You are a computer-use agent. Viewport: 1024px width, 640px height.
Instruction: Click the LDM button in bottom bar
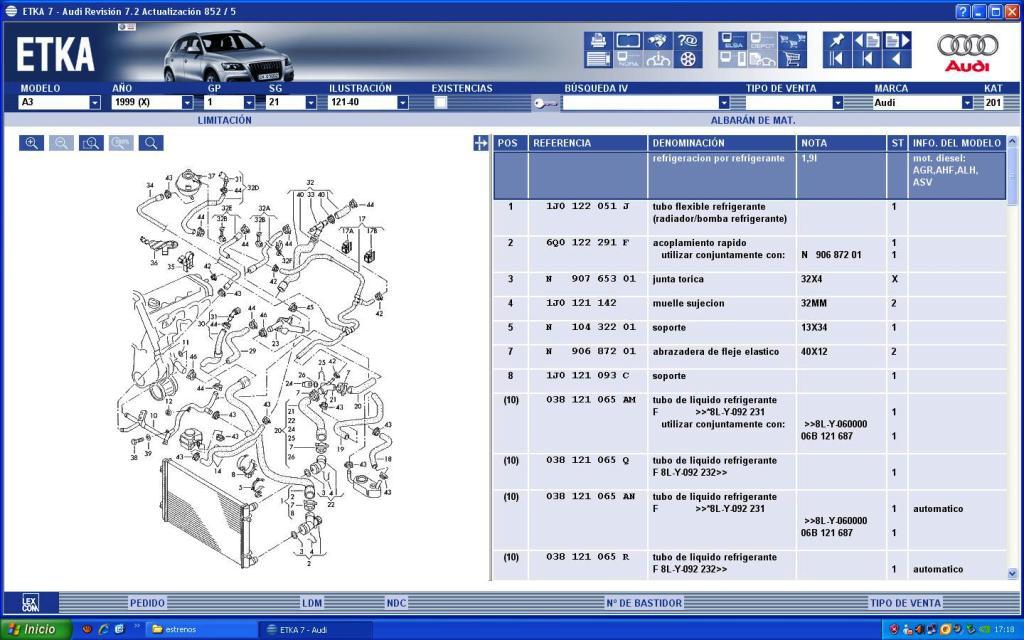click(x=312, y=603)
